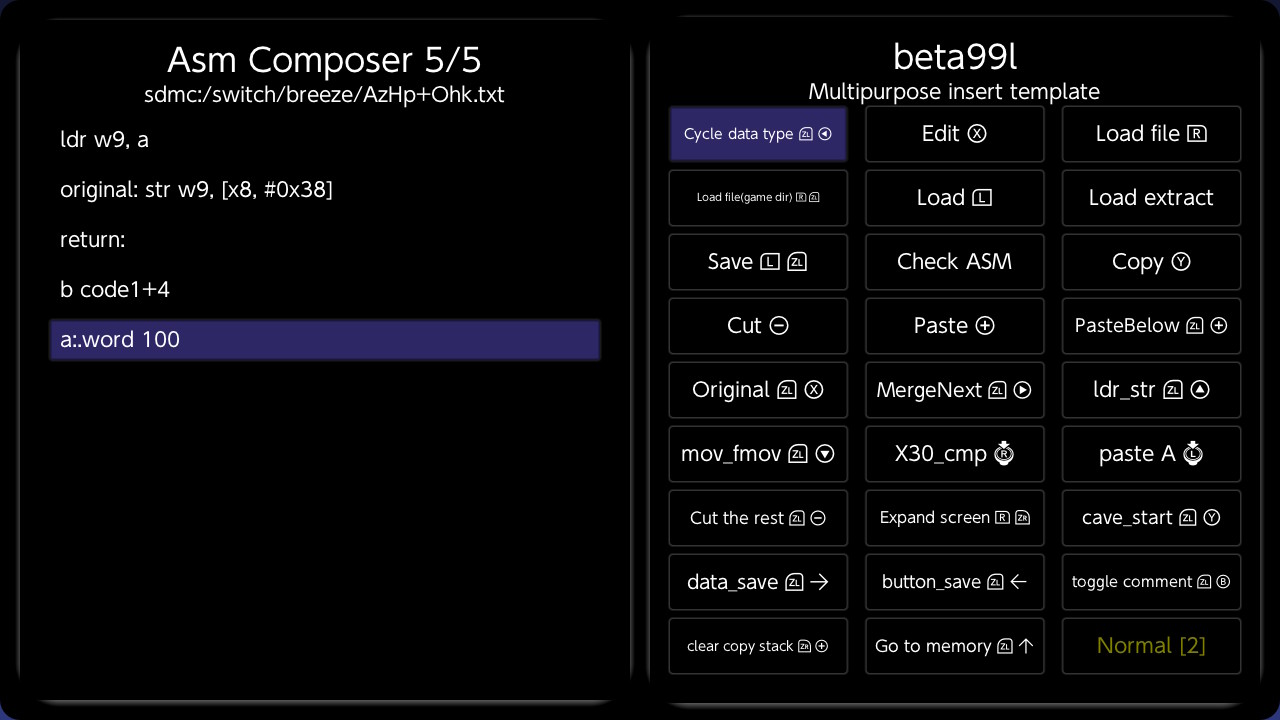The image size is (1280, 720).
Task: Open Edit with the X icon
Action: (954, 134)
